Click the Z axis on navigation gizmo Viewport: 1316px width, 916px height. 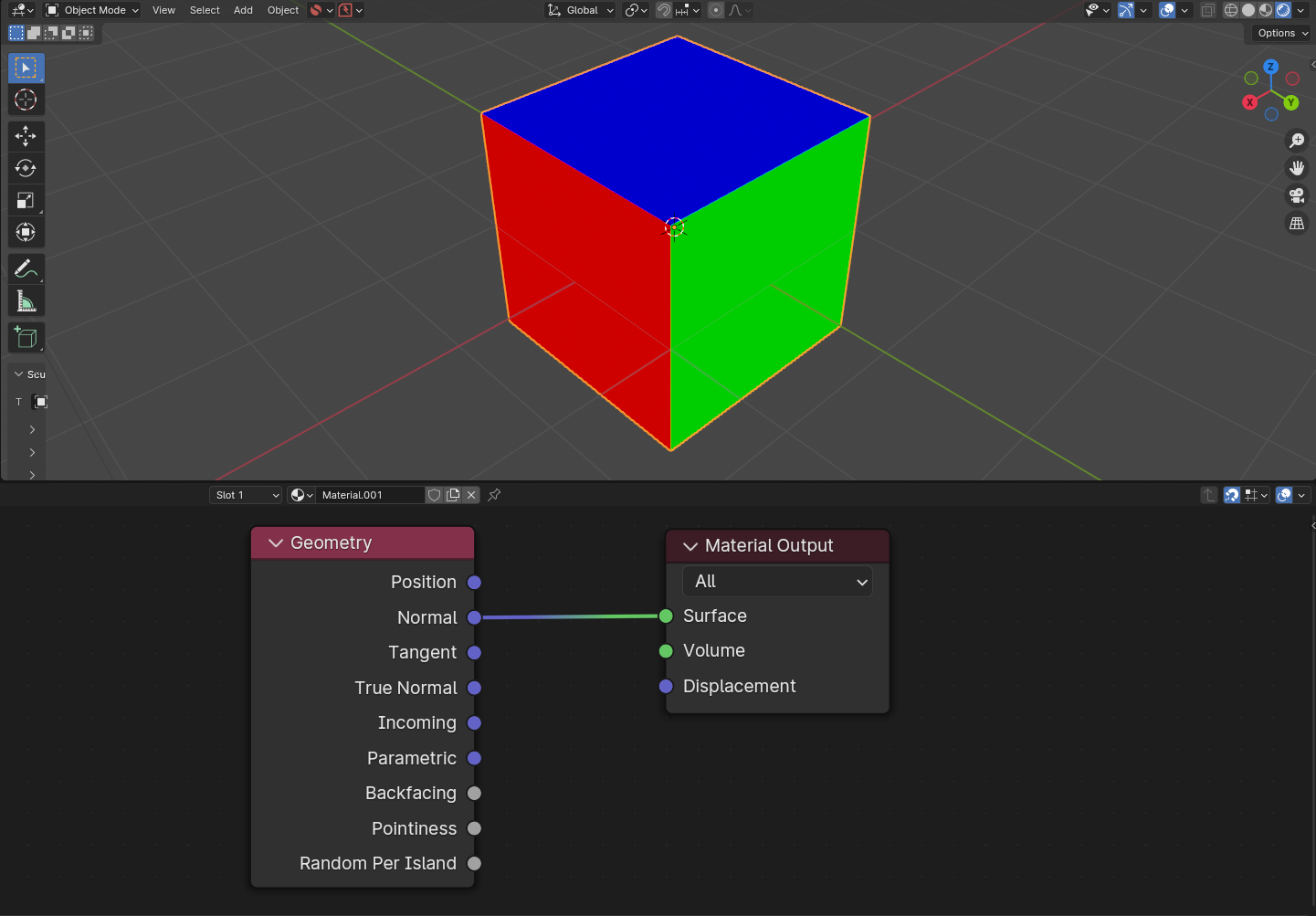pyautogui.click(x=1270, y=67)
